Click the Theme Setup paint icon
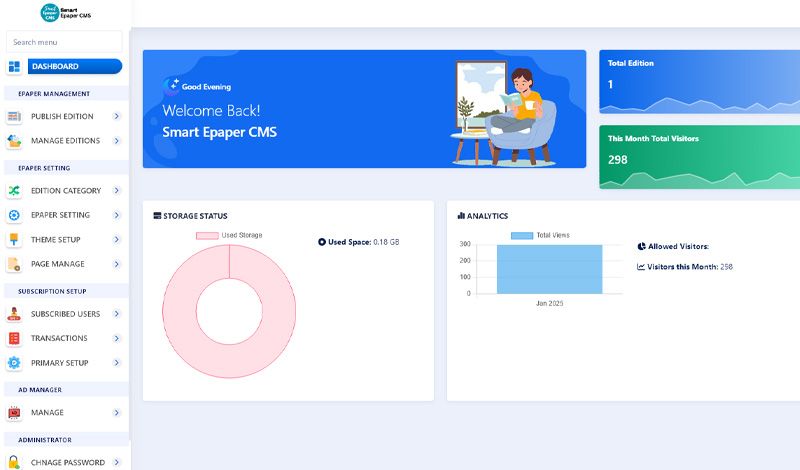 tap(14, 240)
